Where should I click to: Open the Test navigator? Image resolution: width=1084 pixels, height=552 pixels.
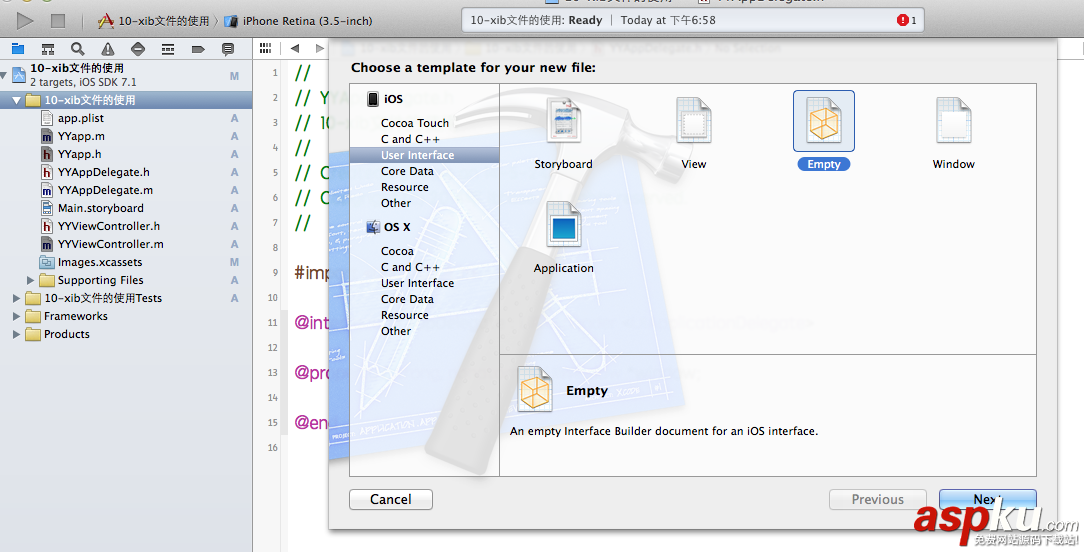(138, 48)
